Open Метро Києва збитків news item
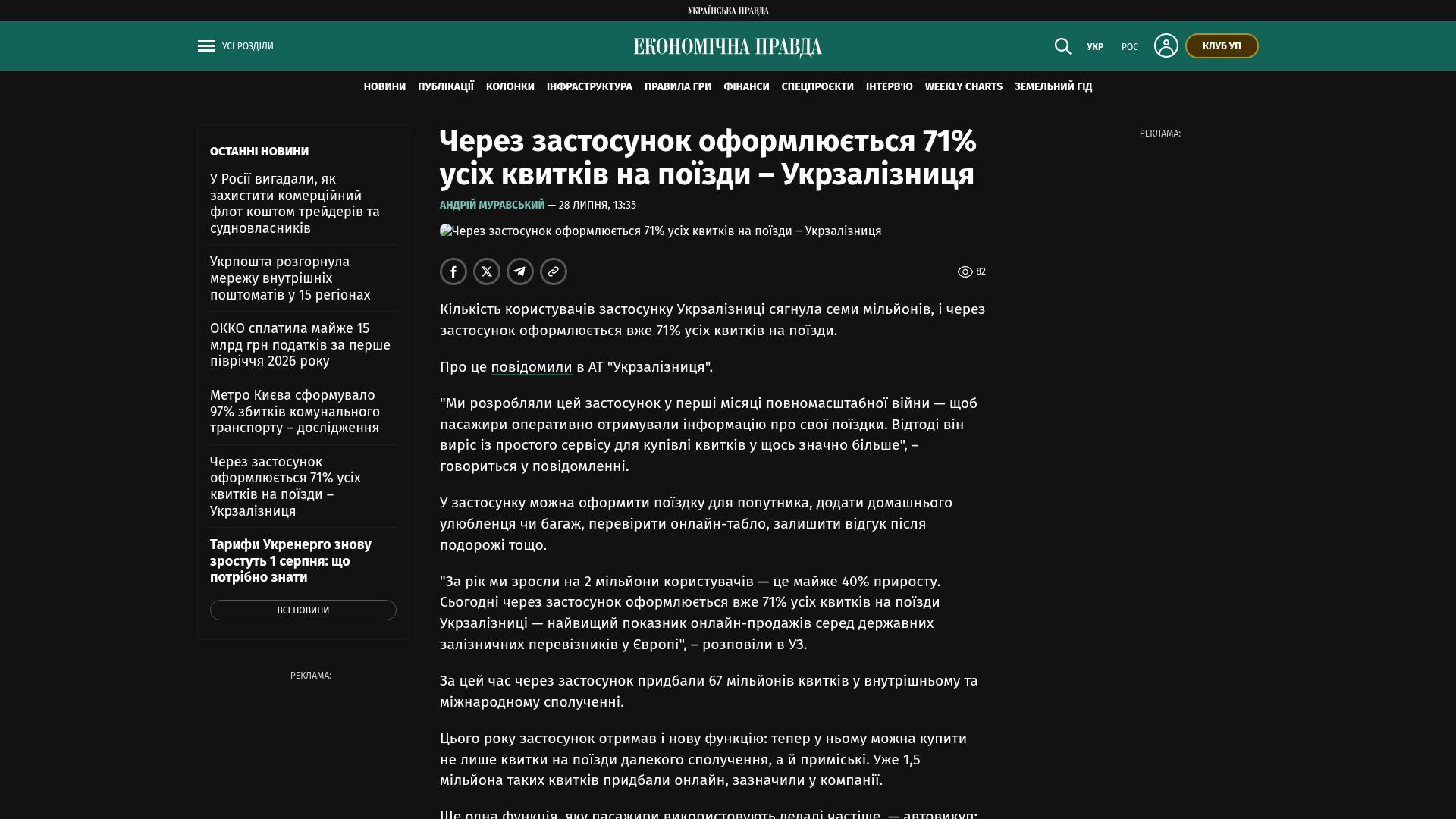Screen dimensions: 1456x819 (295, 412)
